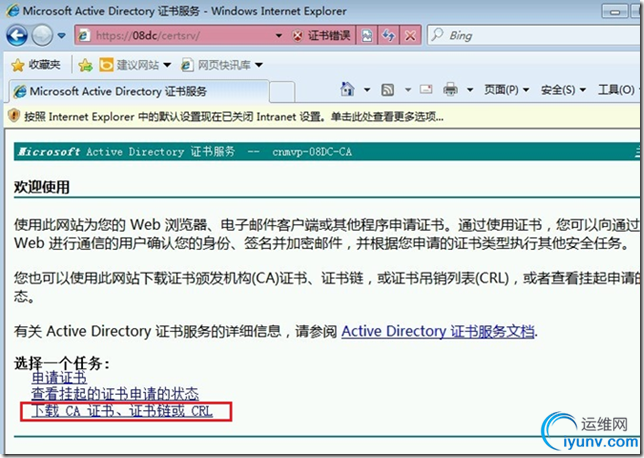Expand the feeds dropdown arrow
644x458 pixels.
point(408,90)
